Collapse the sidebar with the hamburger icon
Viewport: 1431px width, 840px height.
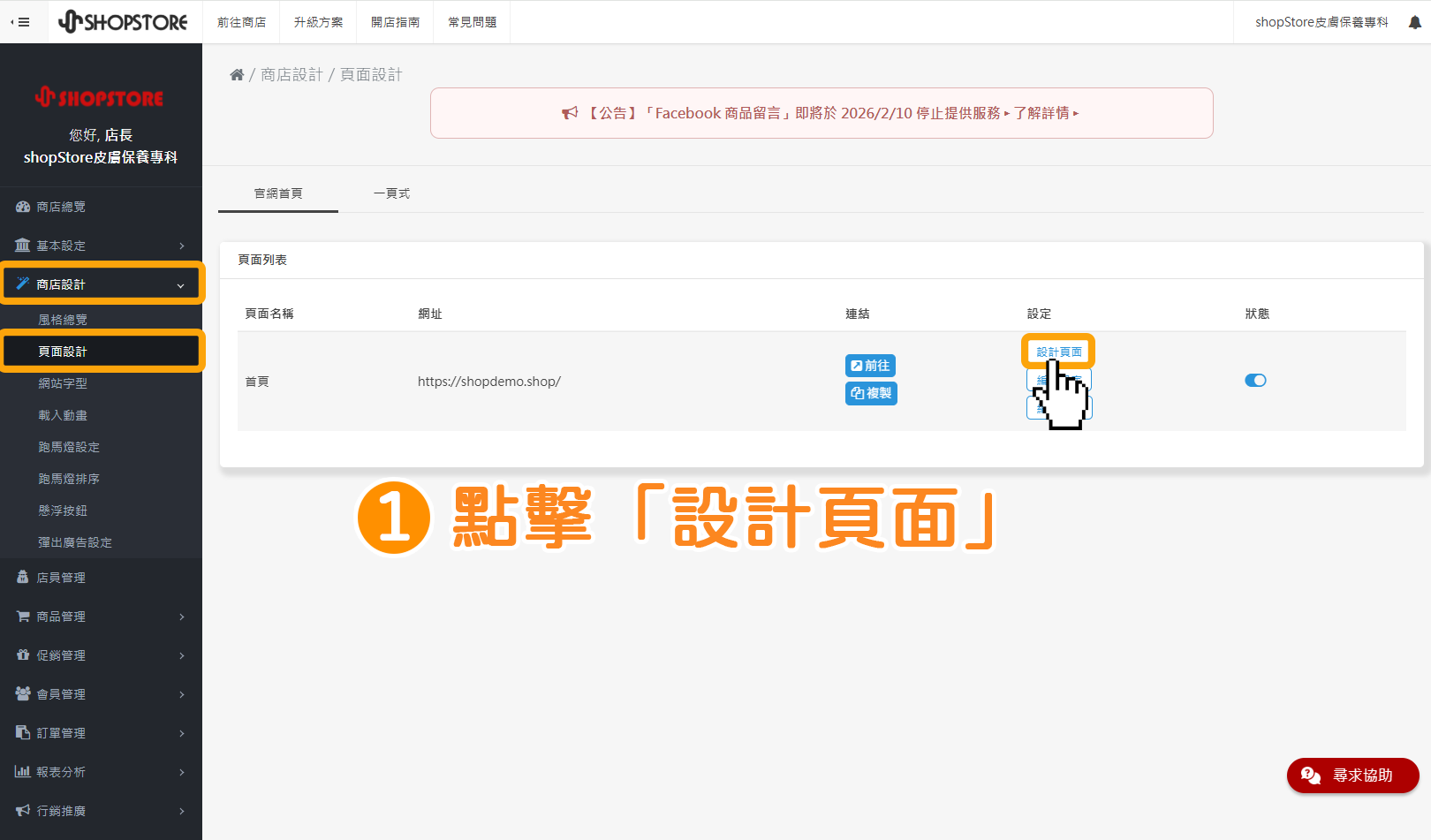click(x=23, y=22)
